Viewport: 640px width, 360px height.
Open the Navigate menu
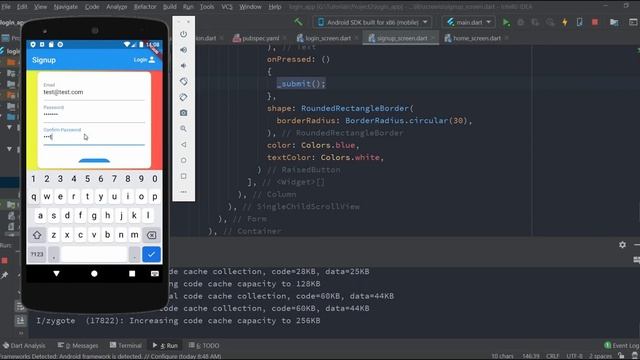[x=65, y=7]
